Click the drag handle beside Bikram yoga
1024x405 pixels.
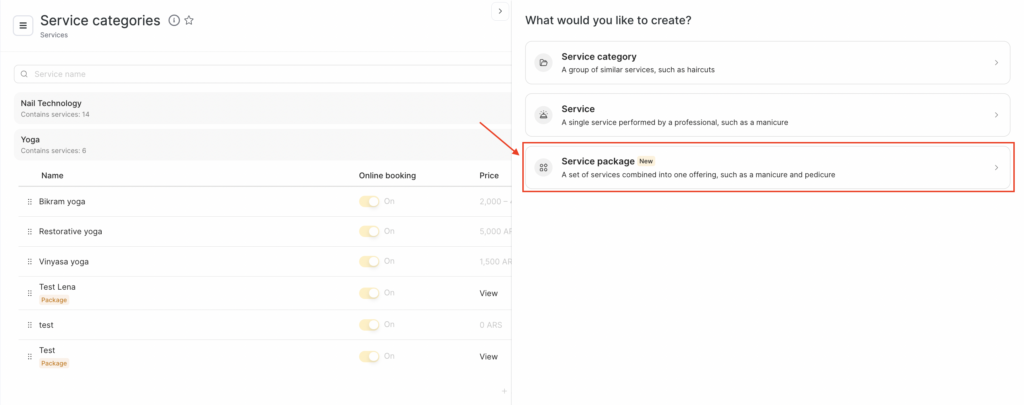pyautogui.click(x=29, y=202)
